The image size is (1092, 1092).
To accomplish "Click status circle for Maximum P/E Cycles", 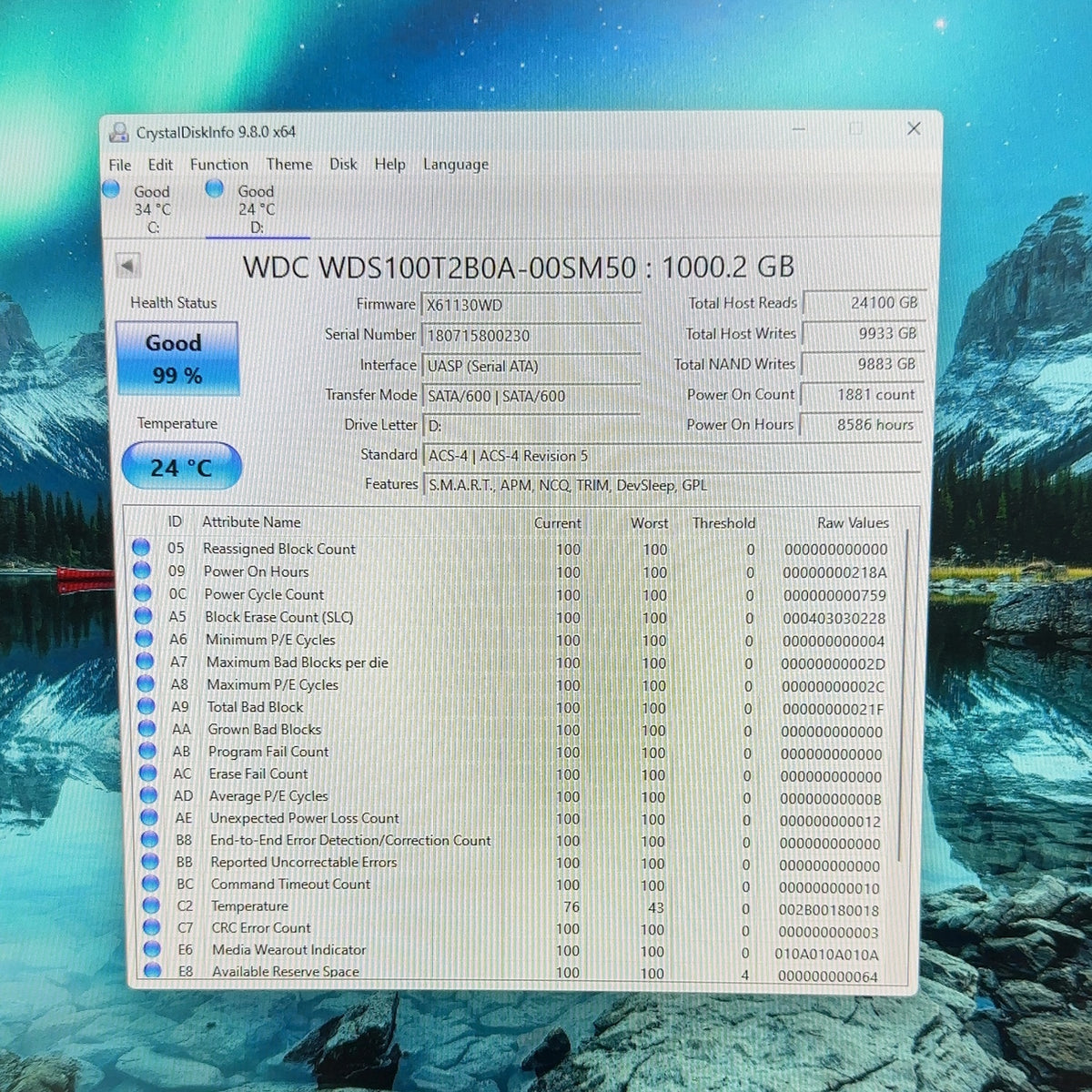I will [x=145, y=684].
